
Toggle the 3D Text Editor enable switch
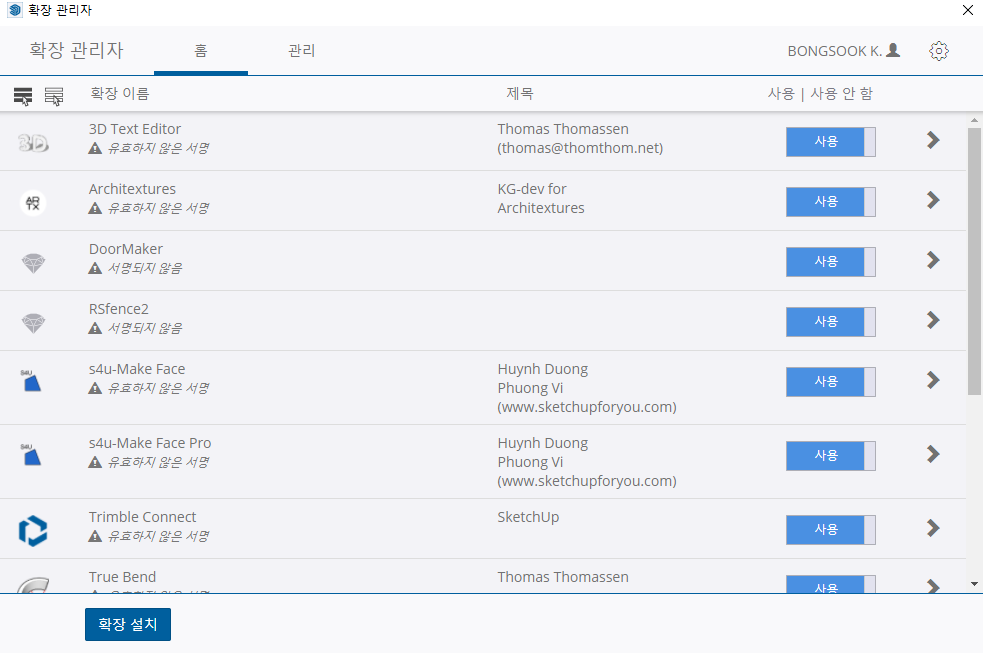point(831,142)
